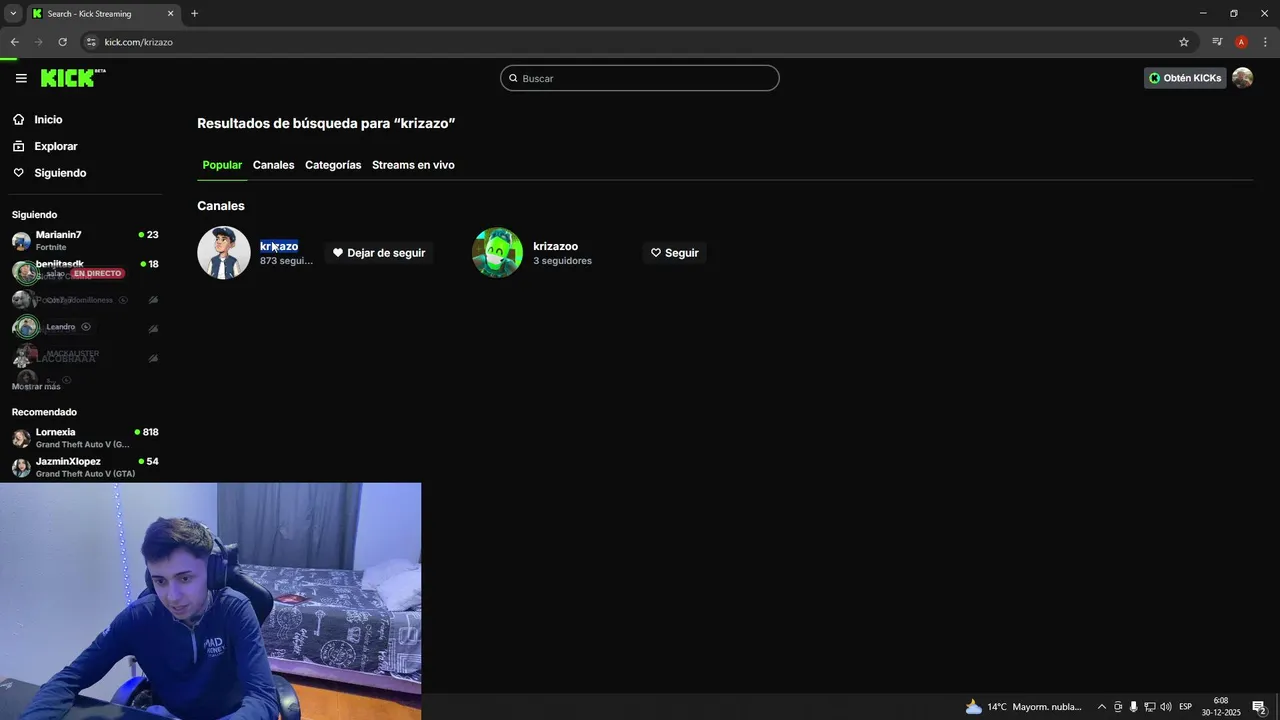Open a new browser tab
The height and width of the screenshot is (720, 1280).
coord(194,14)
